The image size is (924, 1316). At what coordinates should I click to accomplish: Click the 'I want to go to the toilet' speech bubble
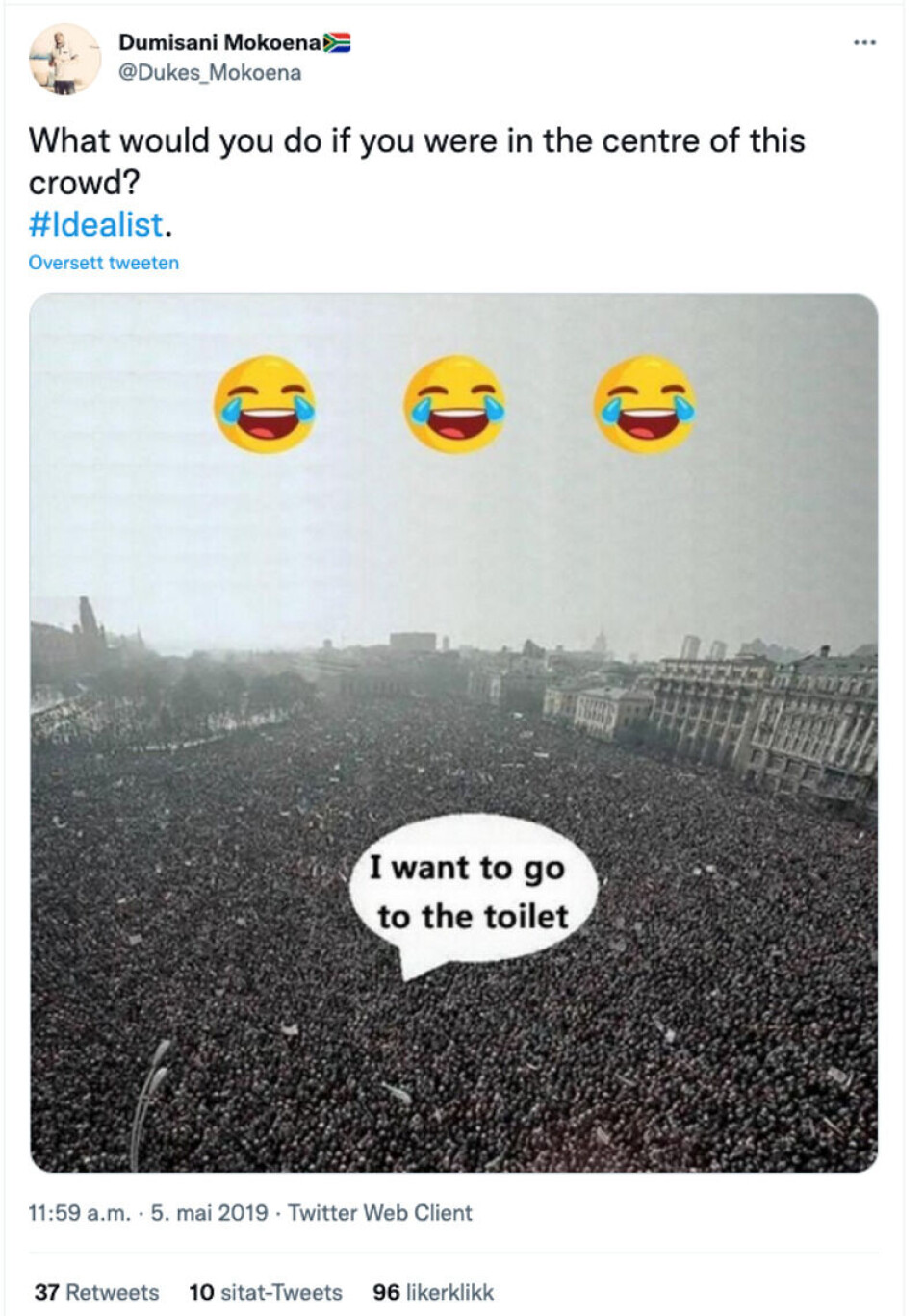[x=472, y=892]
